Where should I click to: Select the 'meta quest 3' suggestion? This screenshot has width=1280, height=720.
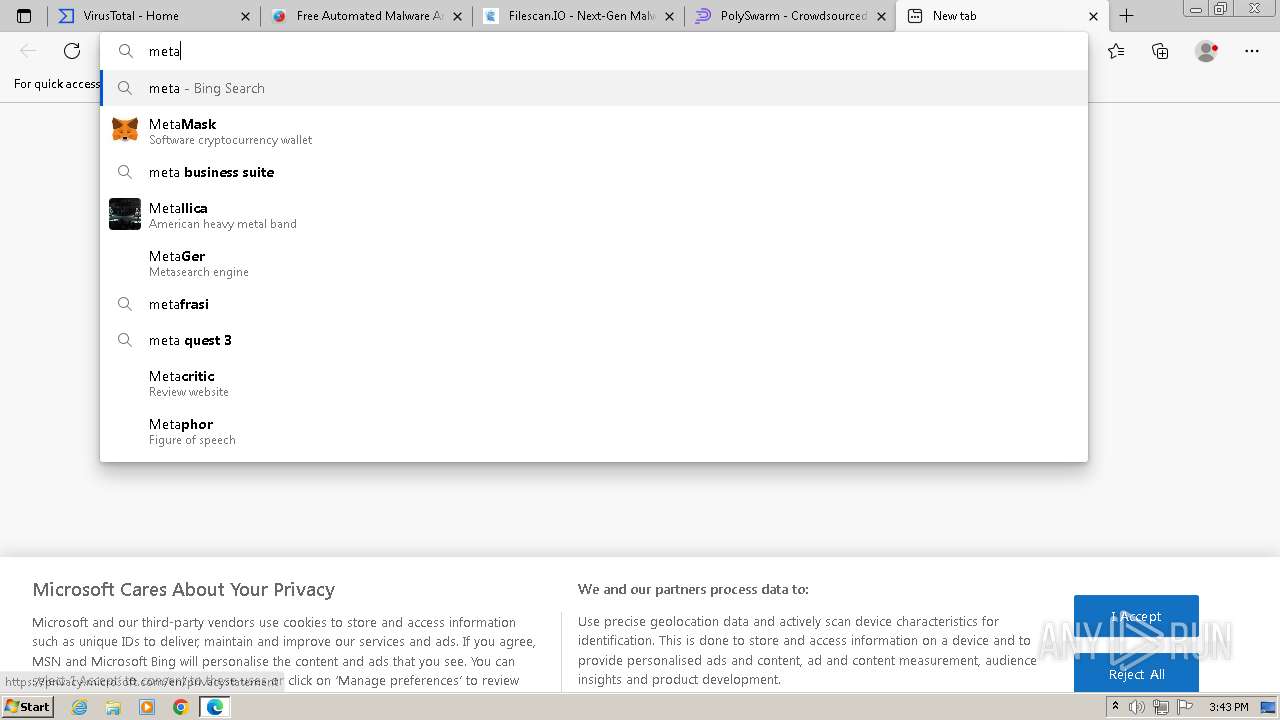594,340
